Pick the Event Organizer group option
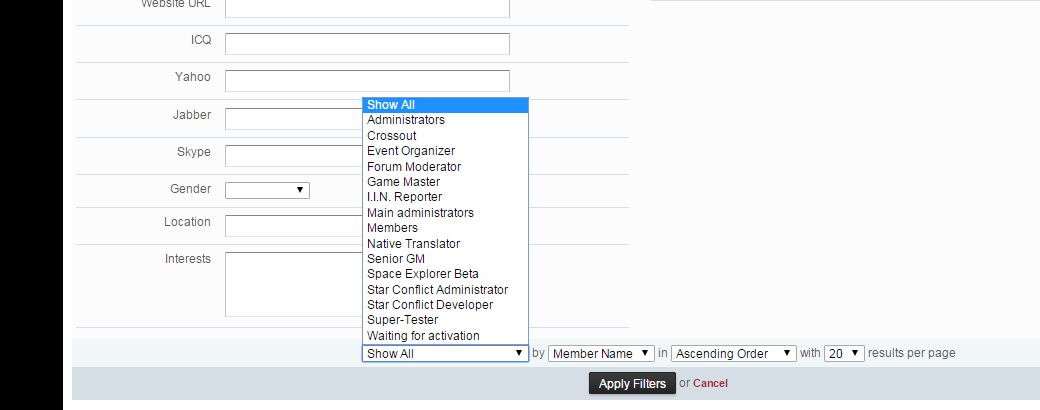Viewport: 1040px width, 410px height. point(410,151)
